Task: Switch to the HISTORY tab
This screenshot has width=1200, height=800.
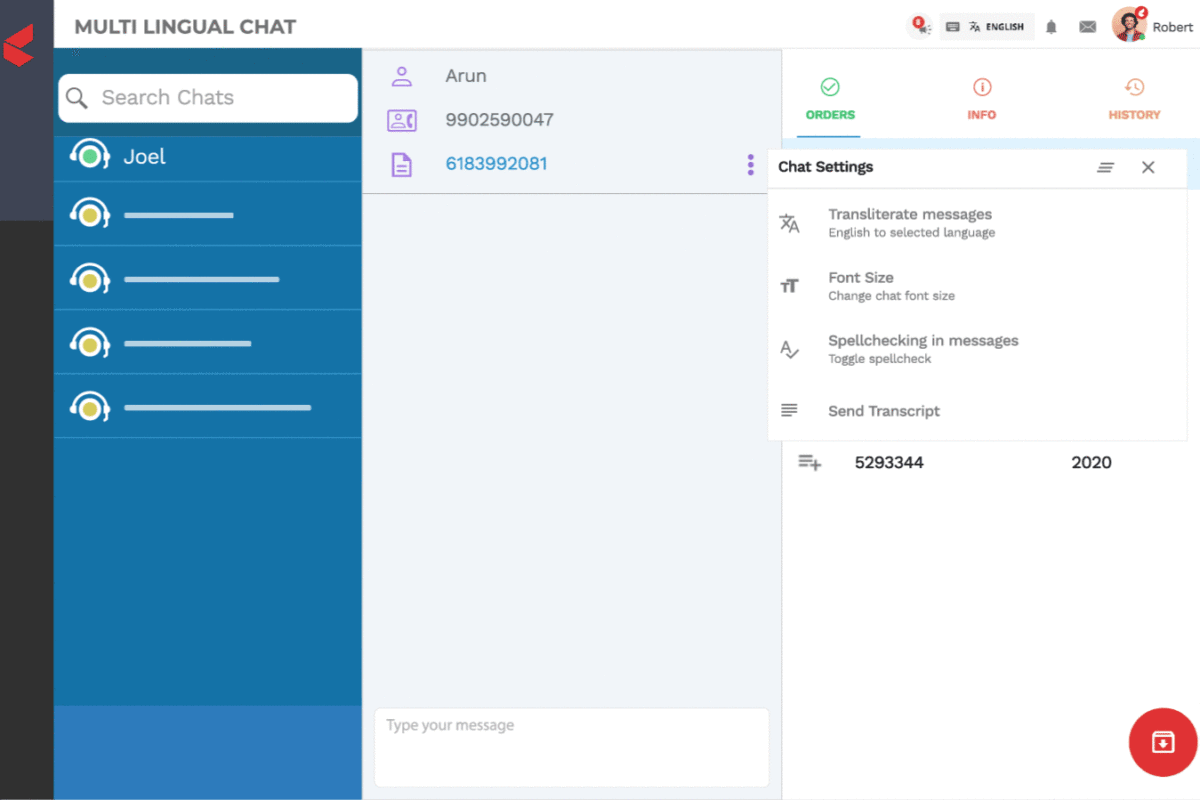Action: tap(1134, 98)
